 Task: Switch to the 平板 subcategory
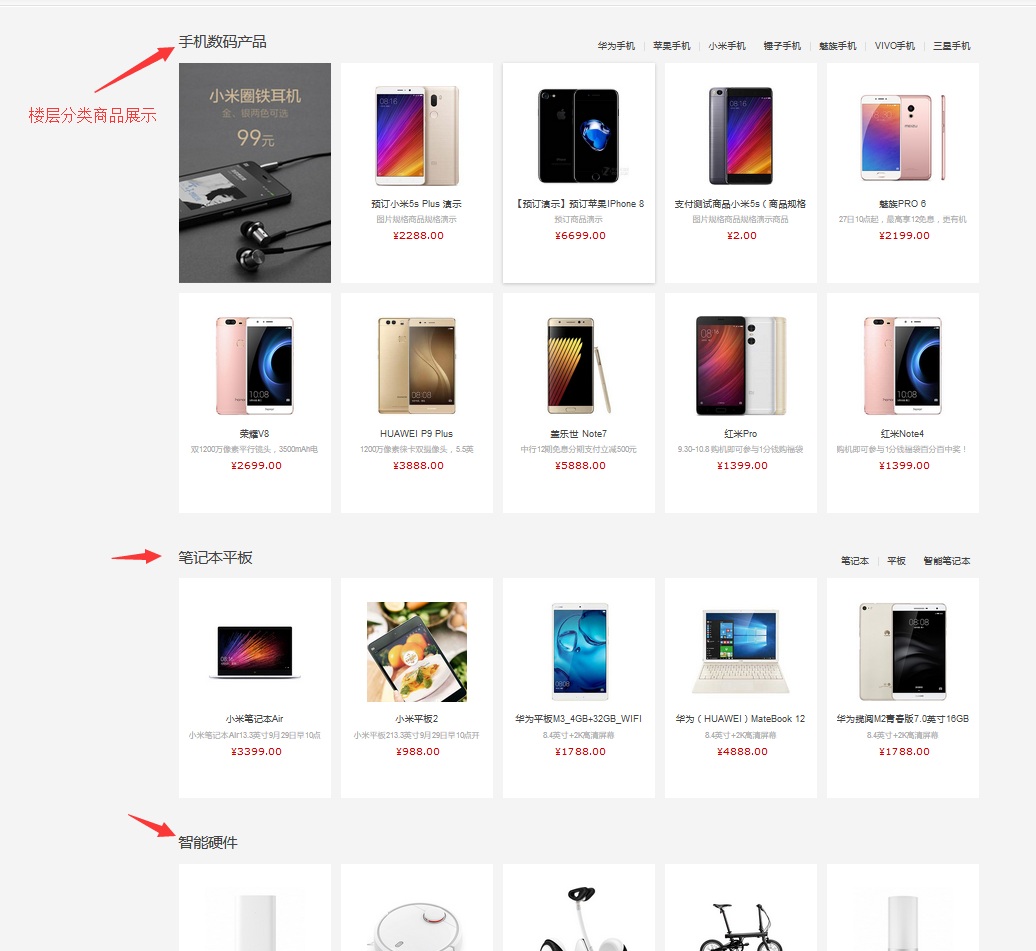pos(896,560)
